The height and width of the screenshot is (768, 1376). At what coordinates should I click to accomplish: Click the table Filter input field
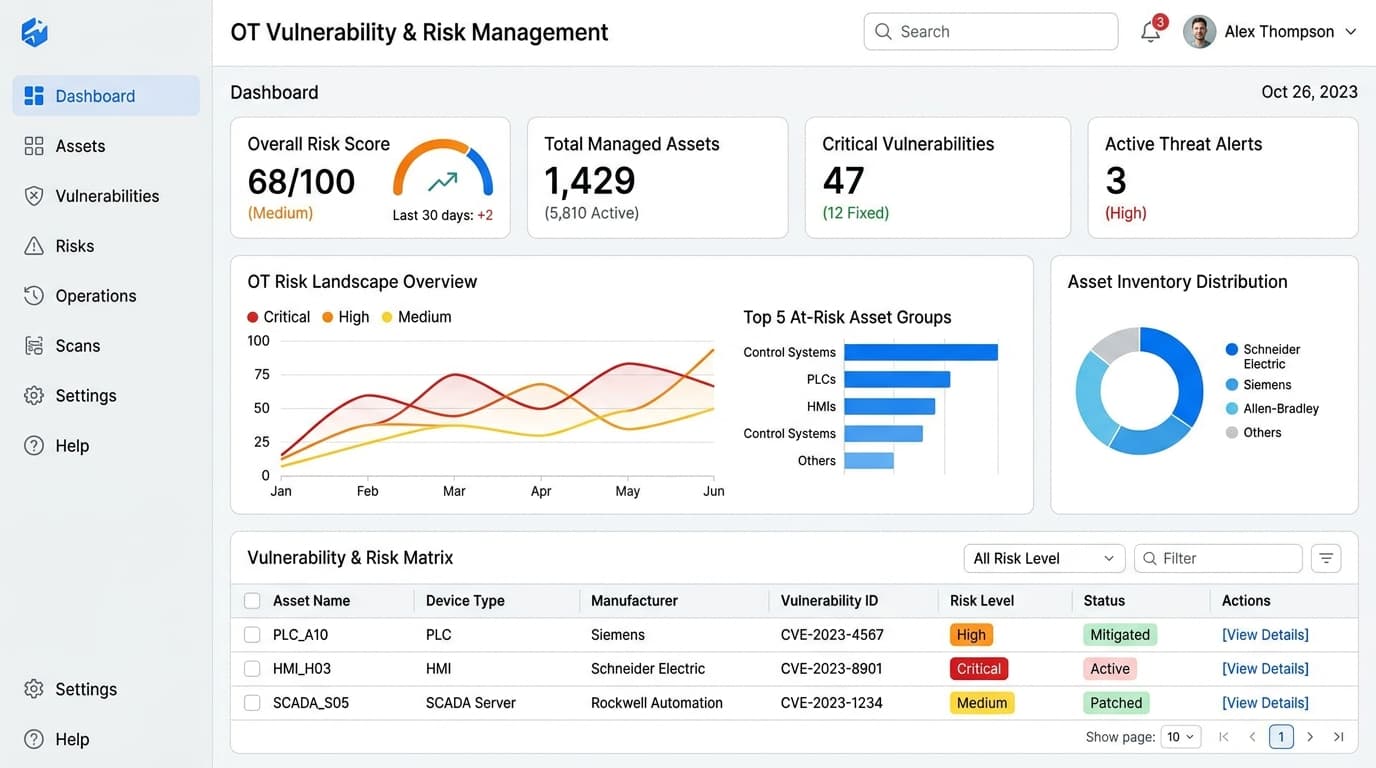[x=1218, y=558]
